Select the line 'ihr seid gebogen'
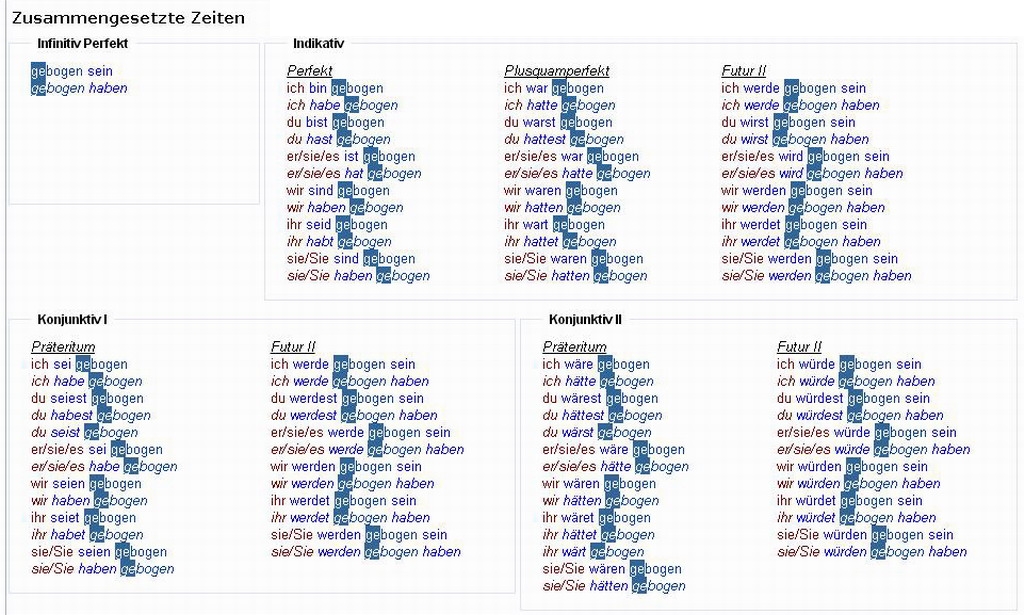 [x=338, y=224]
